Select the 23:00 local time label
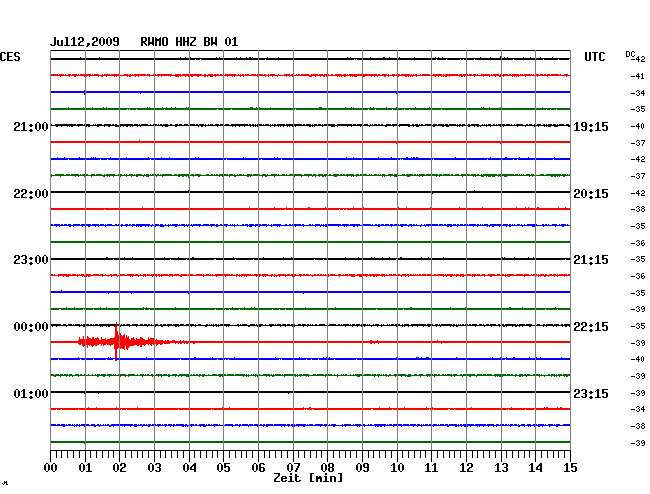This screenshot has width=650, height=494. coord(31,260)
